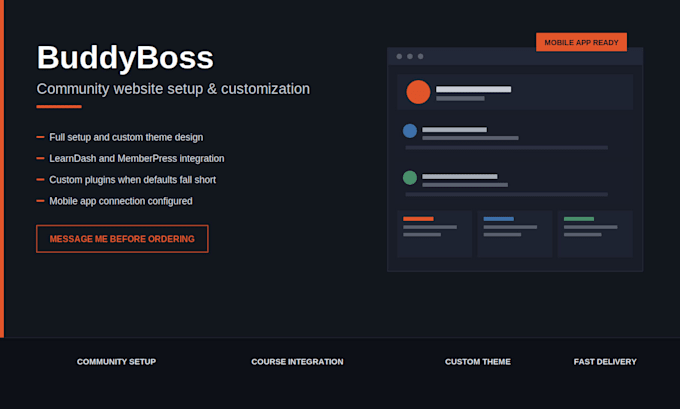Click the mockup card with blue bar
680x409 pixels.
coord(515,234)
